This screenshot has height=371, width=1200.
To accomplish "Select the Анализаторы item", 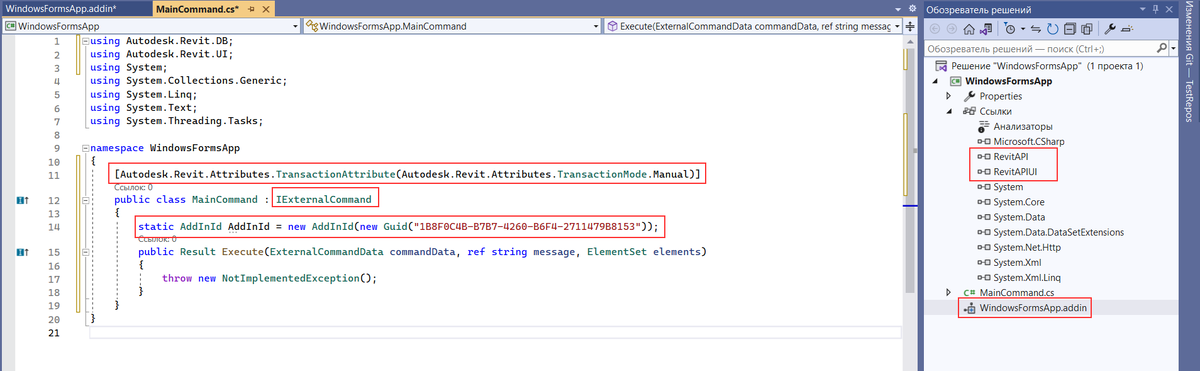I will pyautogui.click(x=1023, y=127).
